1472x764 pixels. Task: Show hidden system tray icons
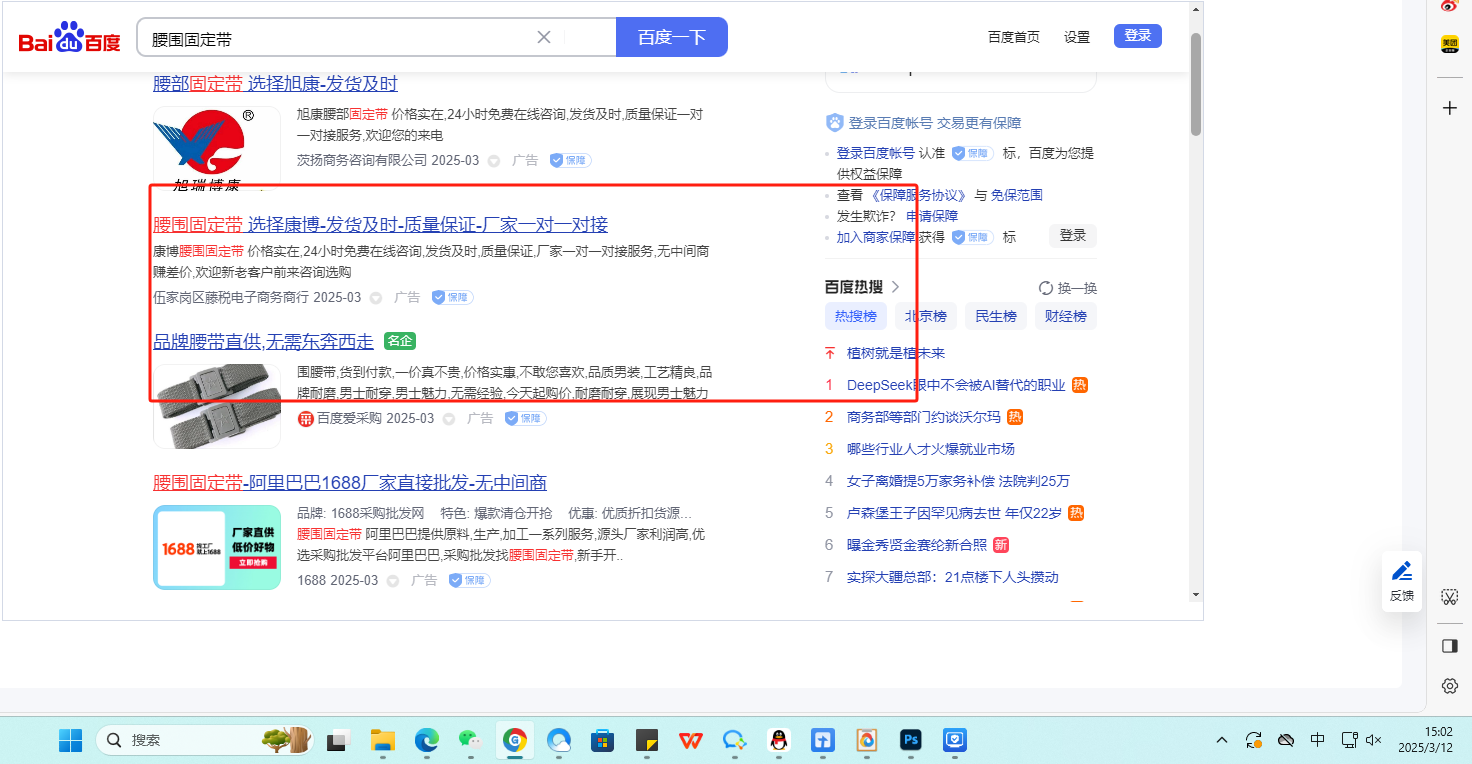1222,740
